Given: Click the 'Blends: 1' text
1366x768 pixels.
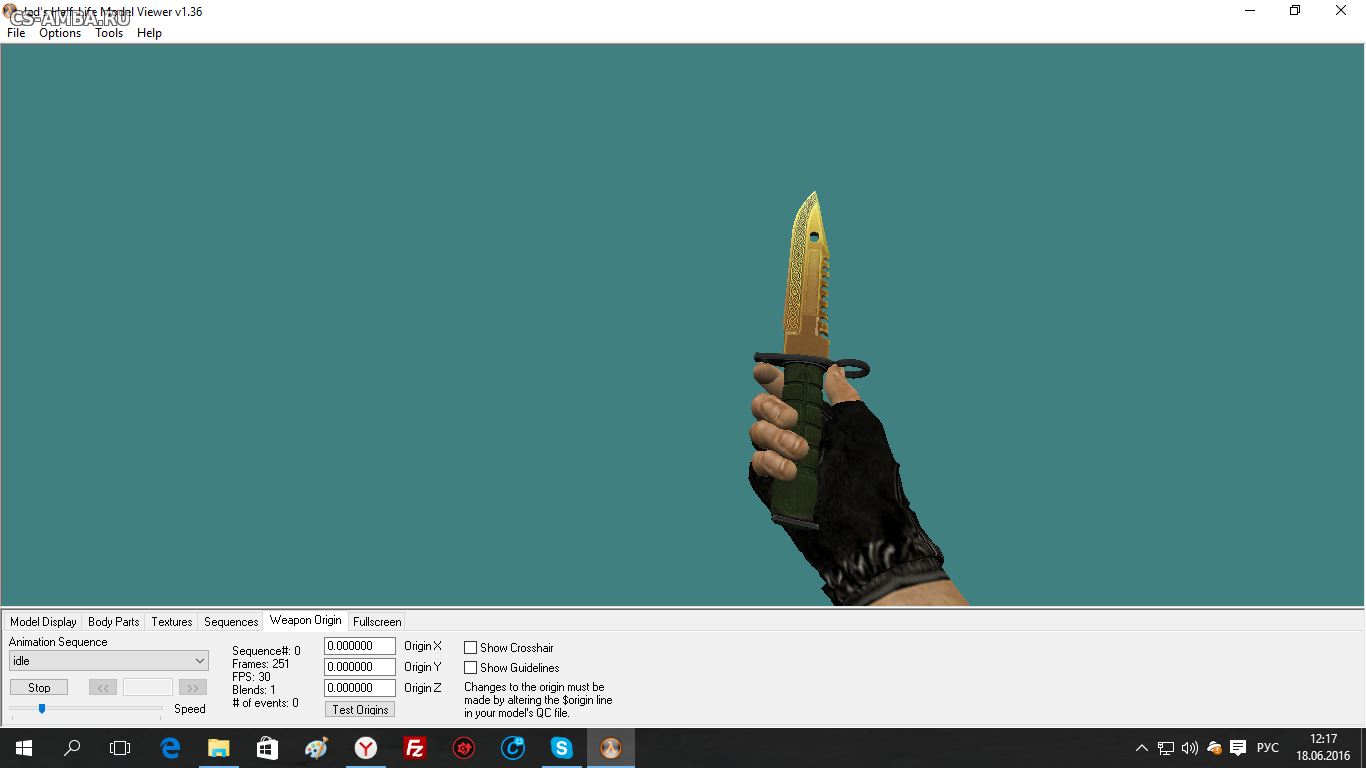Looking at the screenshot, I should [254, 690].
